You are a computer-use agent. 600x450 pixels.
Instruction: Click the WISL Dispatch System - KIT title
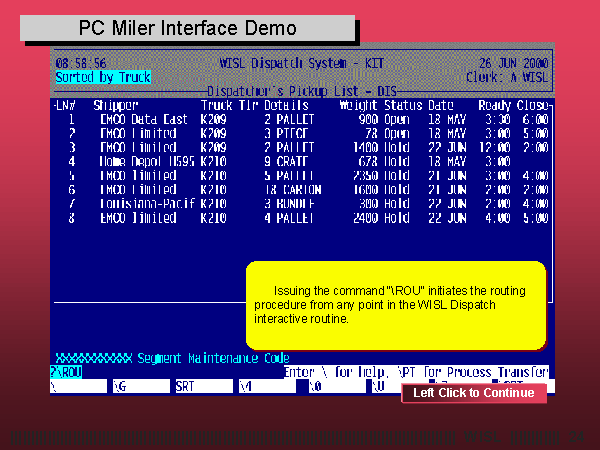302,63
